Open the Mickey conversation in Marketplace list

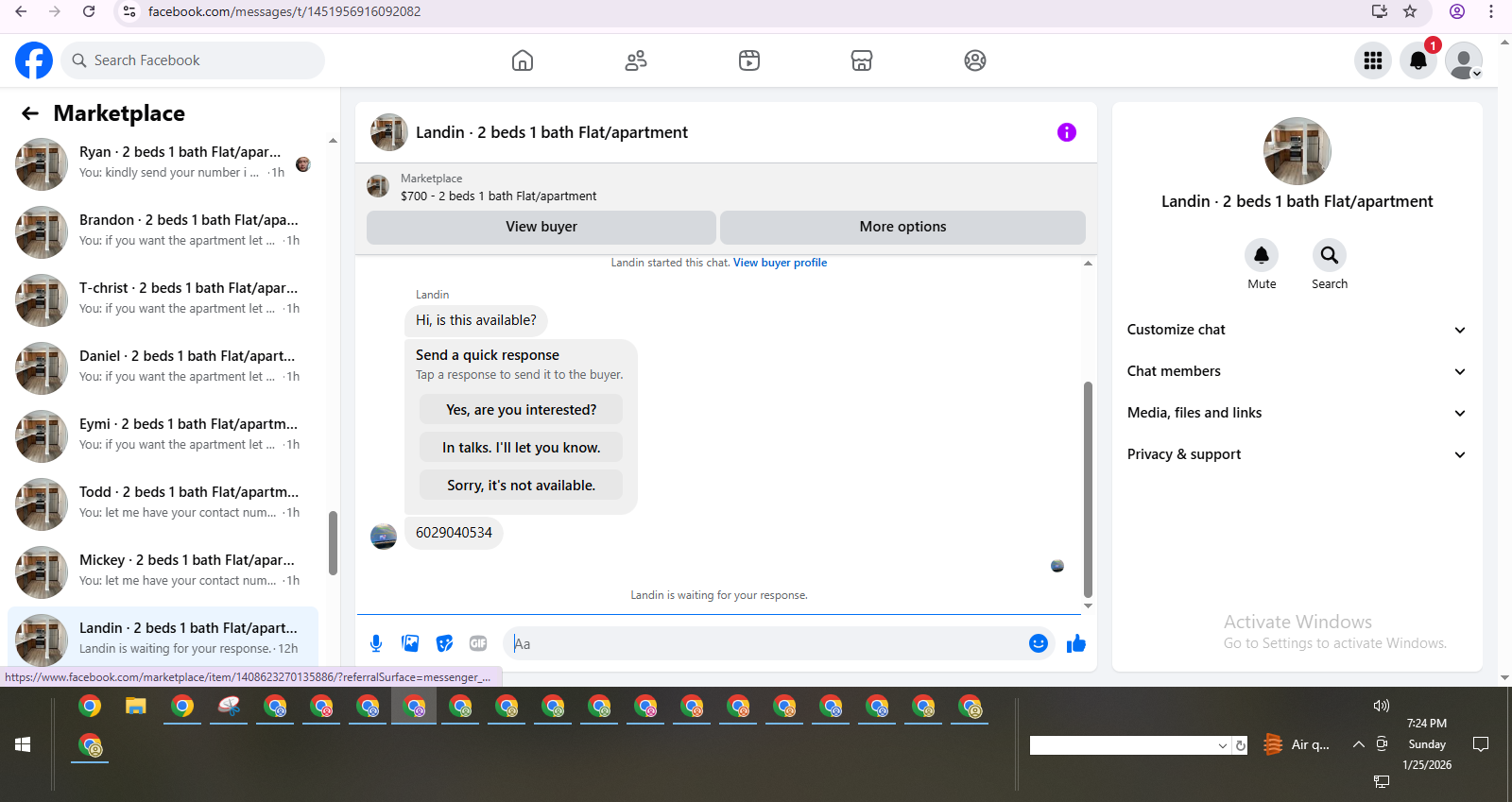163,572
